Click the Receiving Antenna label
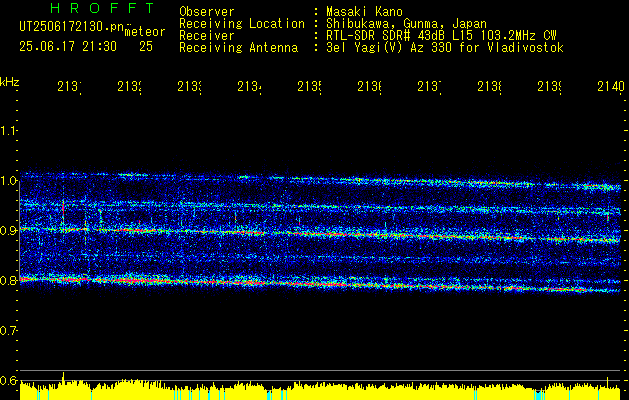 (239, 48)
